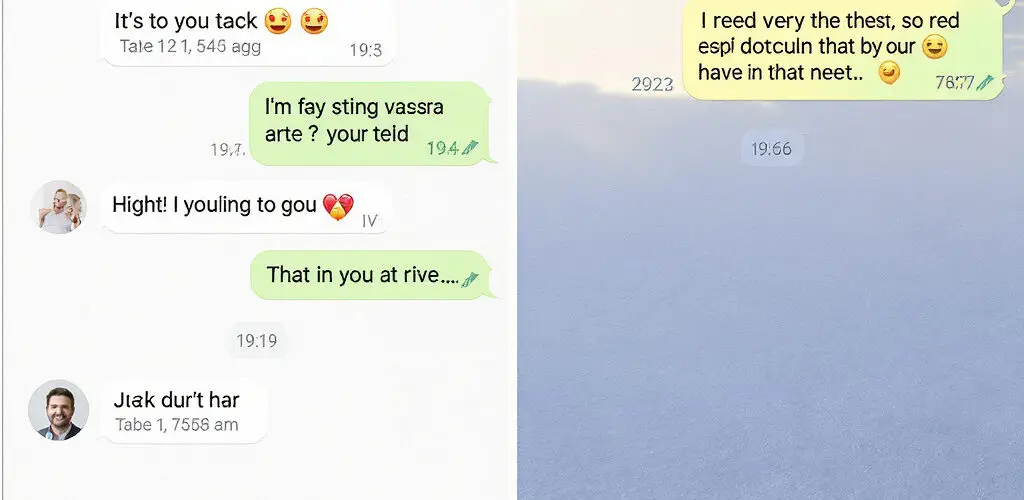
Task: Click first heart-eyes emoji in top message
Action: click(278, 22)
